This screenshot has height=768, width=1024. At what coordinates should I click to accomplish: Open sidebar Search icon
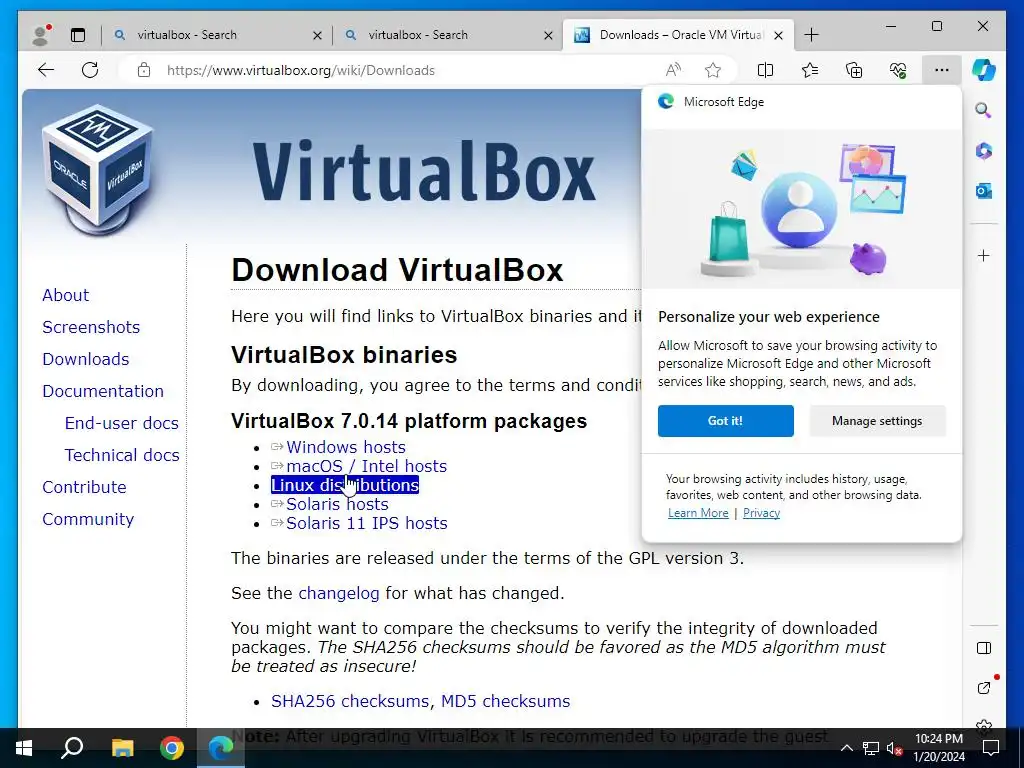[984, 110]
